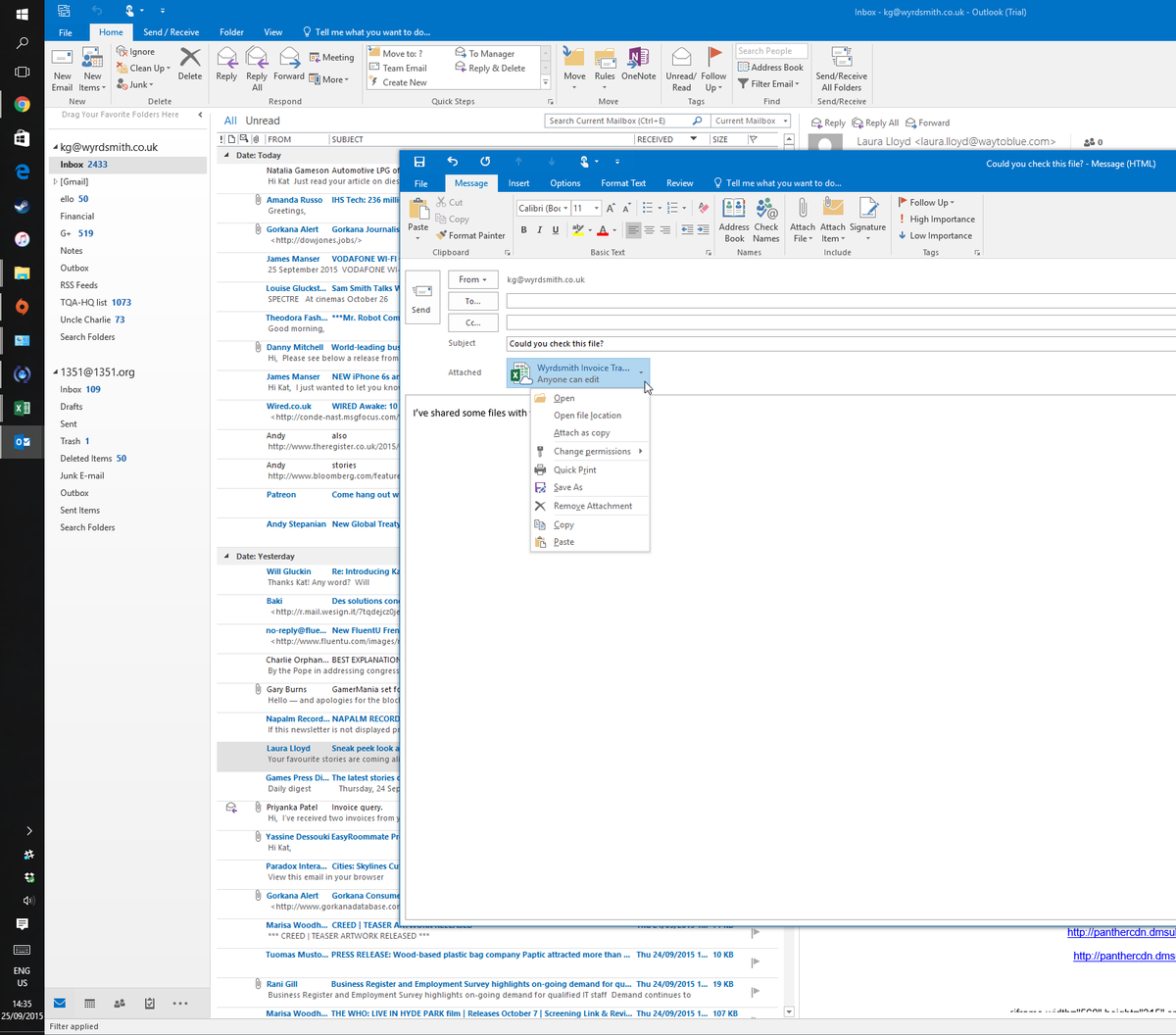Screen dimensions: 1176x1035
Task: Send the composed message
Action: (421, 296)
